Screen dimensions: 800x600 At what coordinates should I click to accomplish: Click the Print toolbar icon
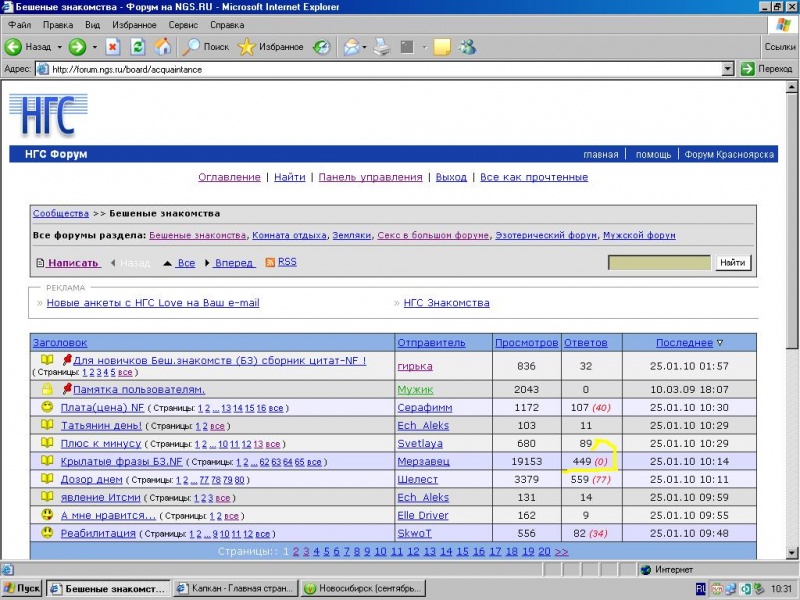click(x=381, y=46)
